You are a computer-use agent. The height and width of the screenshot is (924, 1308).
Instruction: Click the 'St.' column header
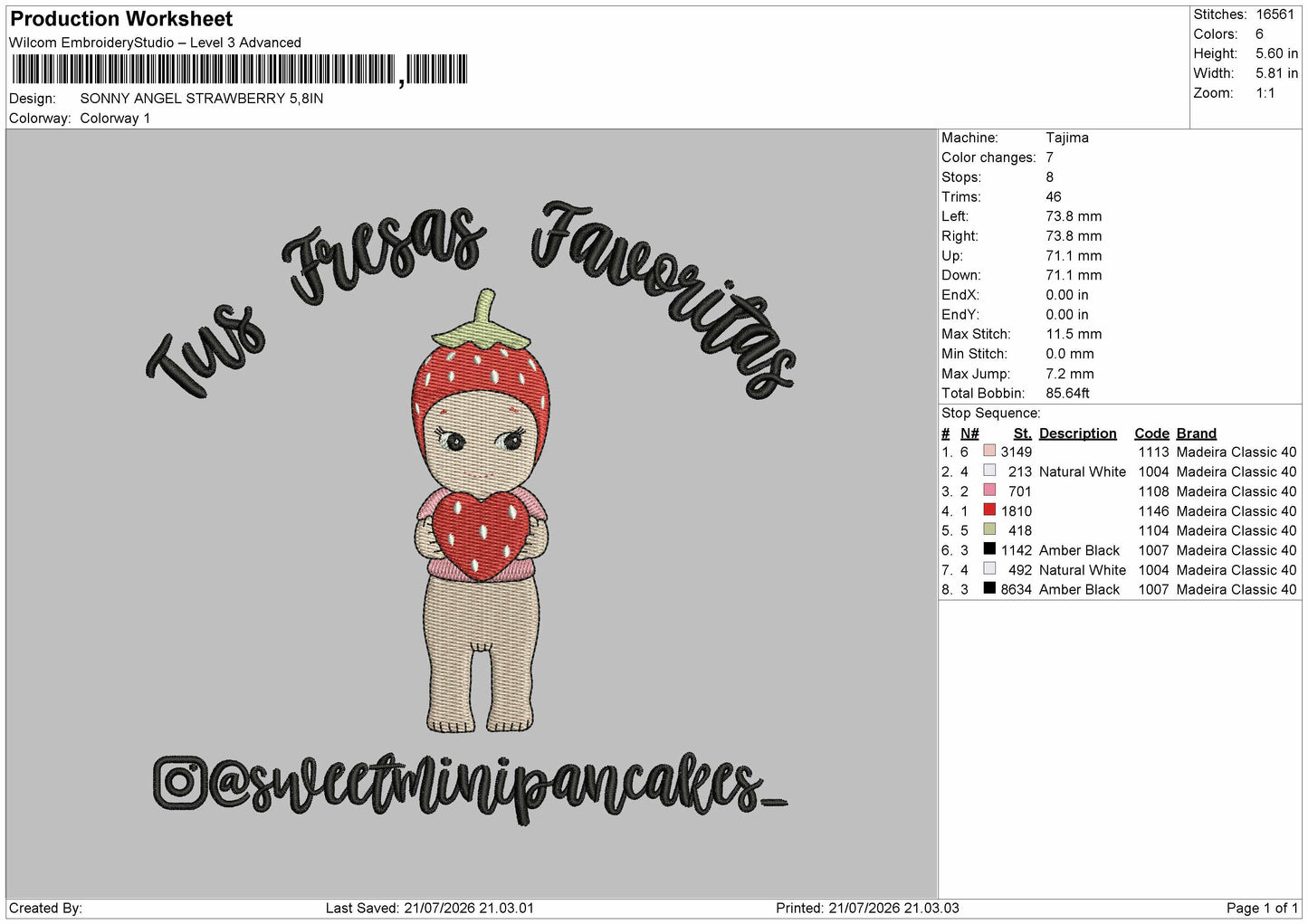click(x=1023, y=433)
